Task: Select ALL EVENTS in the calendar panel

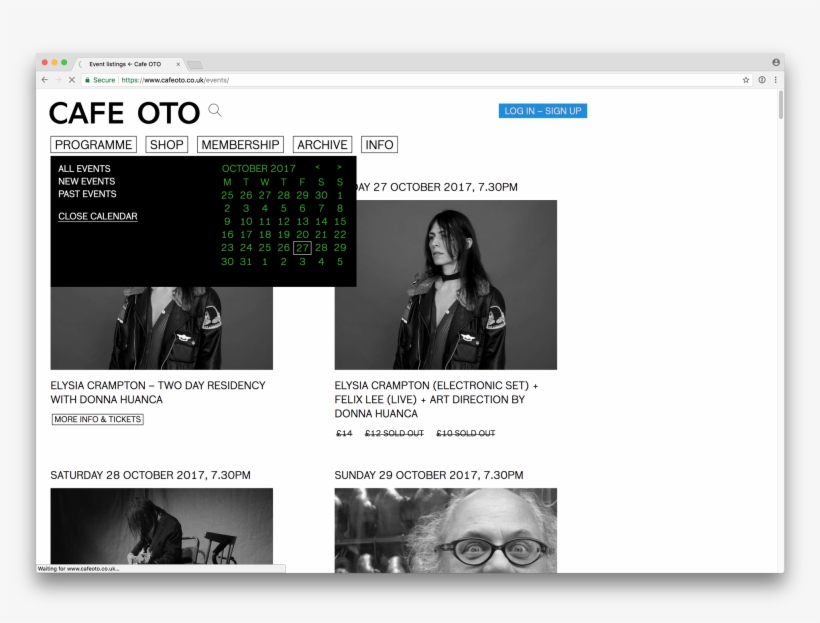Action: [x=84, y=168]
